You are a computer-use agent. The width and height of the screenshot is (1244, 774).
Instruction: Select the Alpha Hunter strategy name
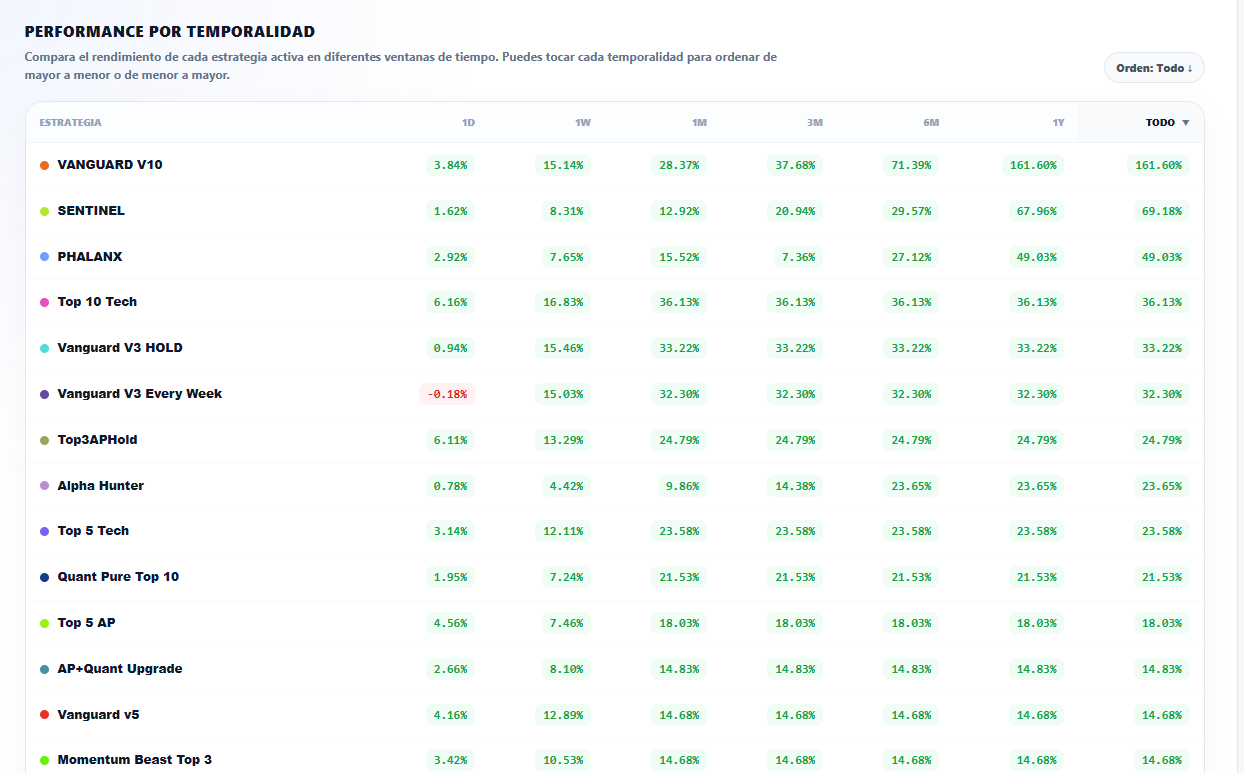(101, 485)
